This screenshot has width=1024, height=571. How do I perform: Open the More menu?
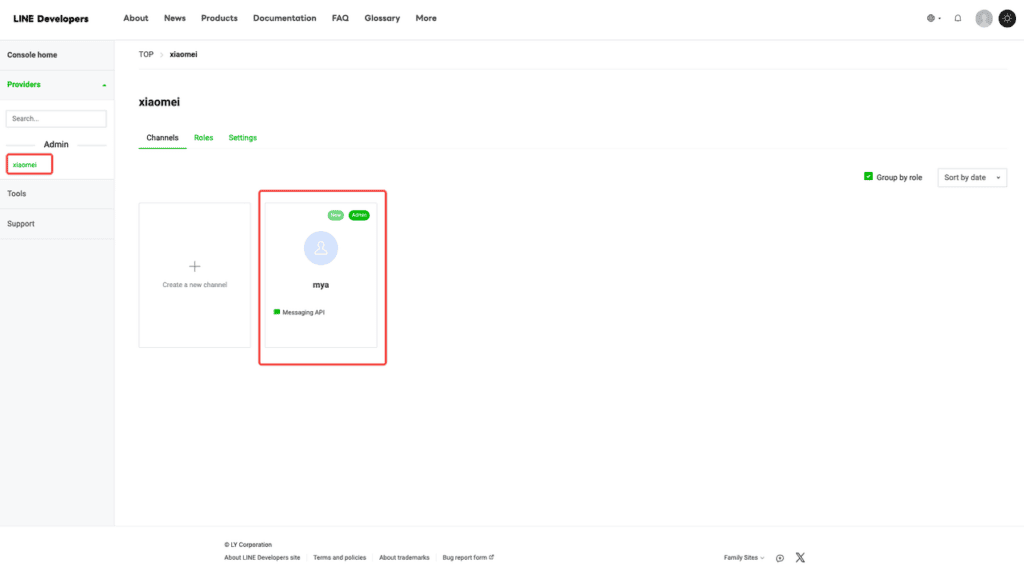click(x=426, y=18)
